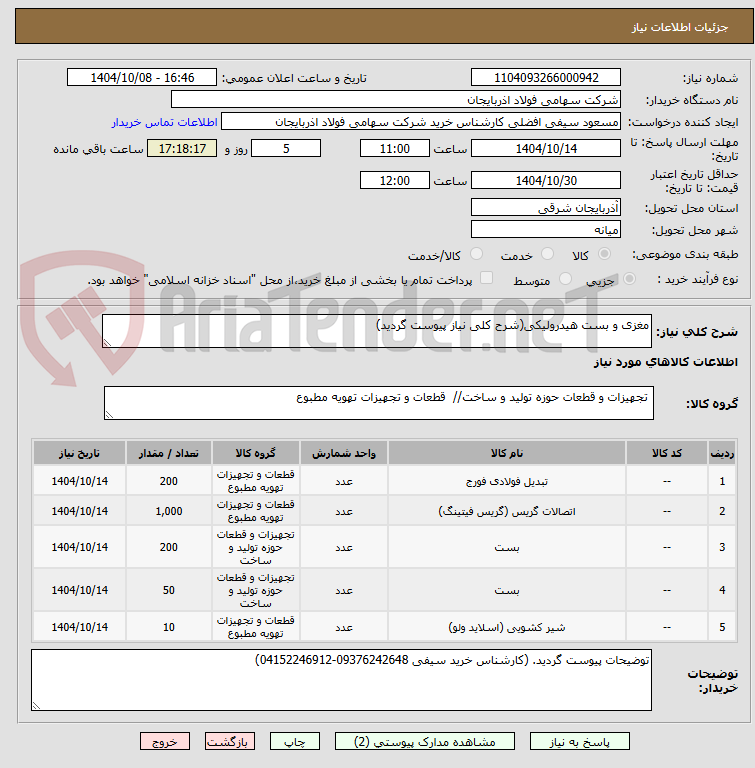The image size is (755, 768).
Task: Click the remaining days field showing 5
Action: (x=286, y=148)
